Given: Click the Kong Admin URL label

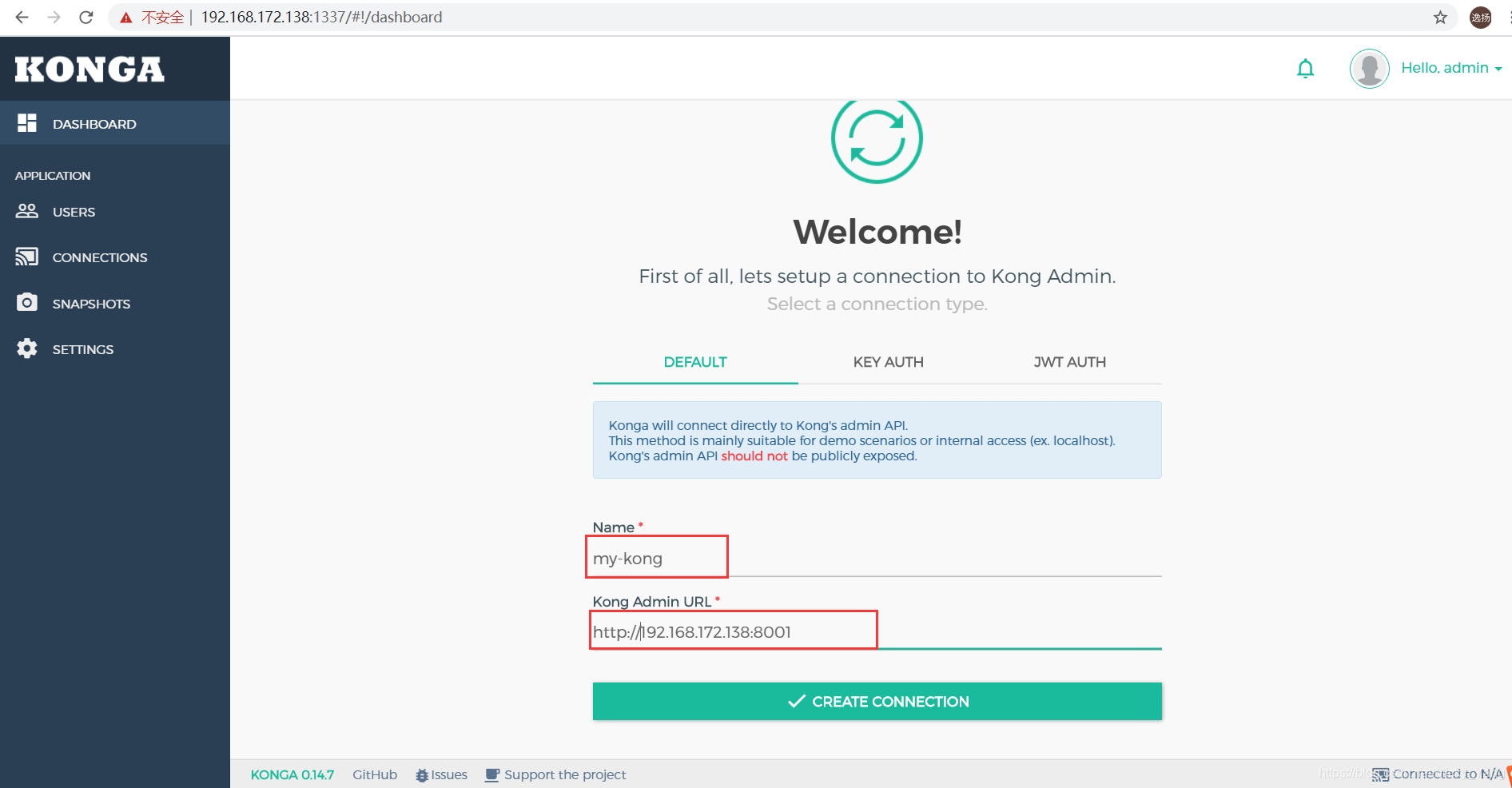Looking at the screenshot, I should pyautogui.click(x=651, y=602).
